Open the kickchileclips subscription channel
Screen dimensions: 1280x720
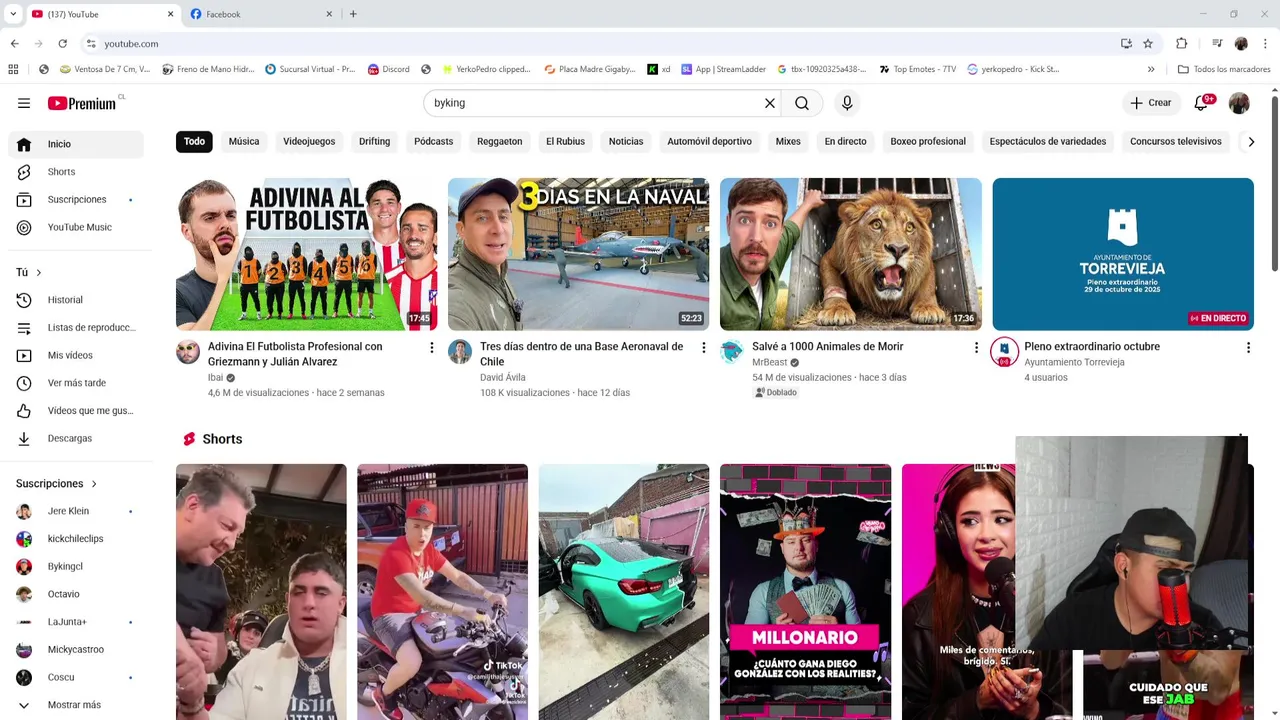pos(76,539)
